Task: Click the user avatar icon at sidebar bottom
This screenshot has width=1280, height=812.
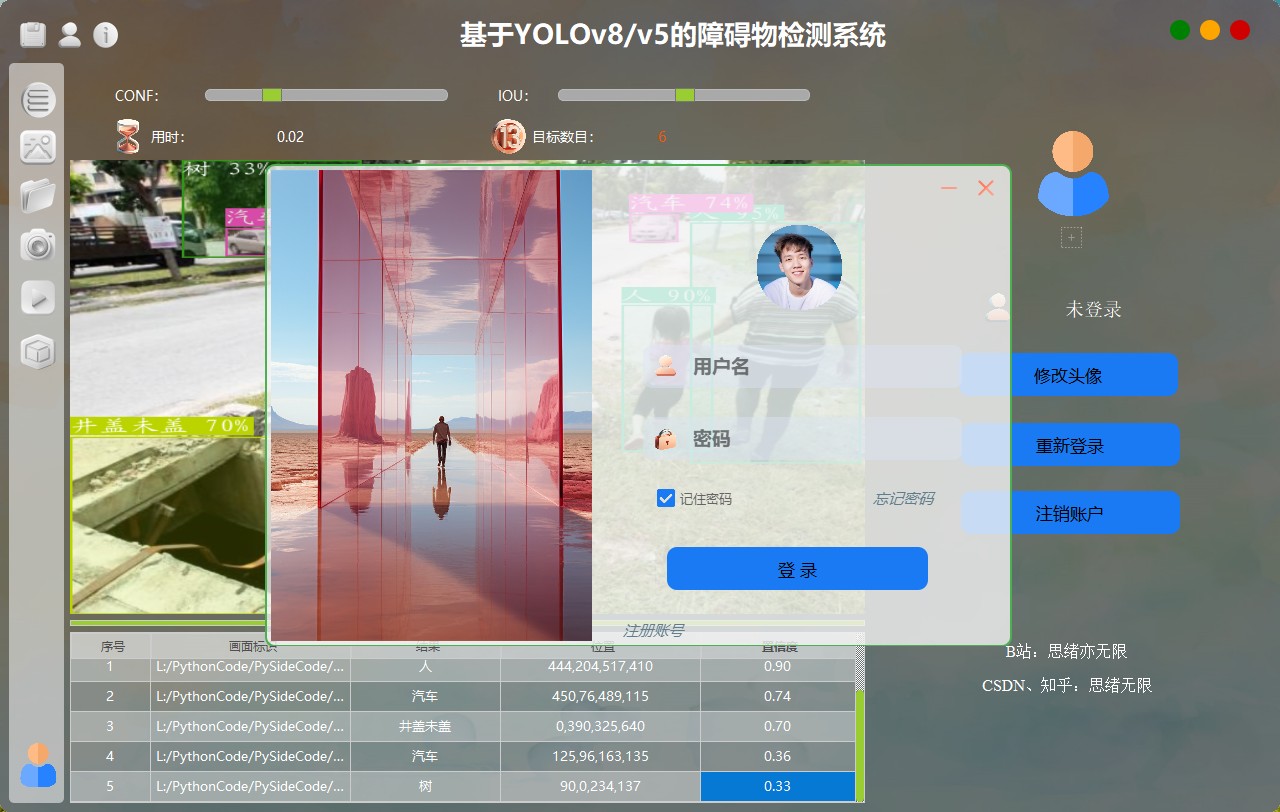Action: coord(38,765)
